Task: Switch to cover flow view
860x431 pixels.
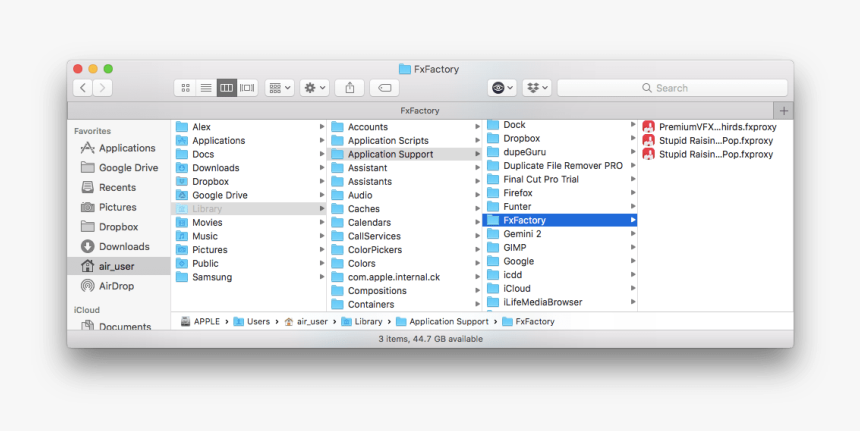Action: point(247,88)
